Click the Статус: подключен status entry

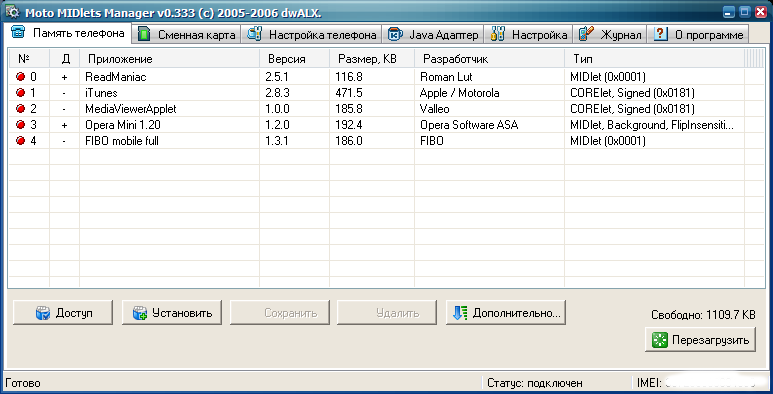[x=535, y=383]
